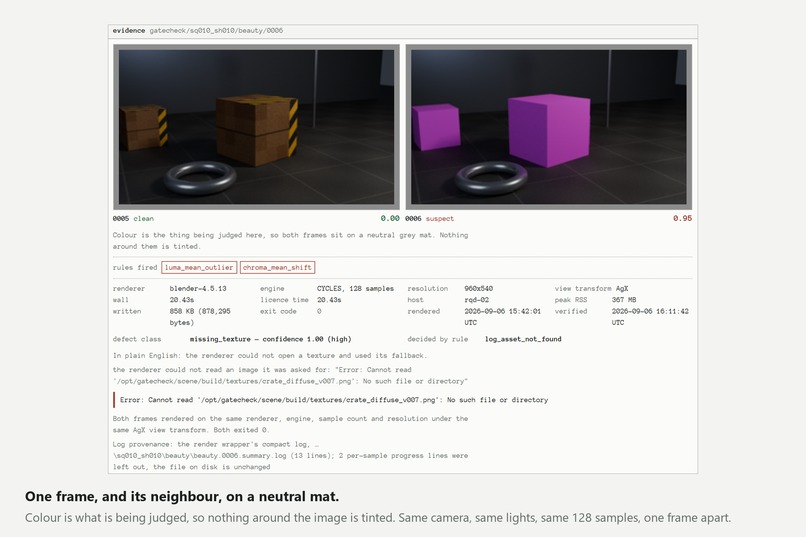Click the '0006 suspect' frame label
This screenshot has height=537, width=806.
pyautogui.click(x=430, y=218)
